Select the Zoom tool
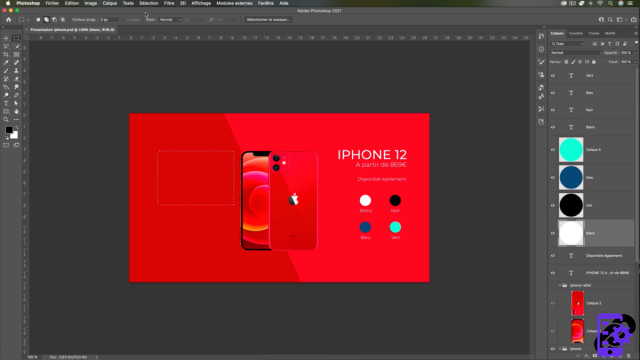 6,120
